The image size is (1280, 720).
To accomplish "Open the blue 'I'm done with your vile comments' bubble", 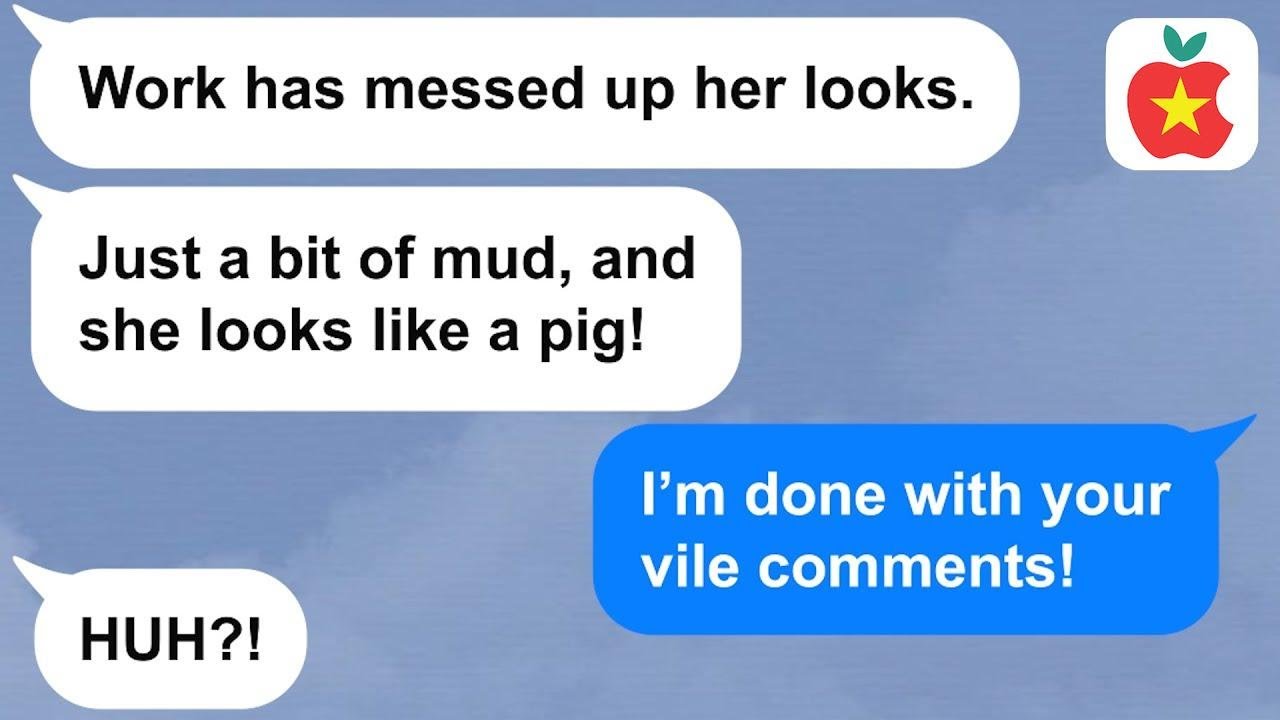I will click(905, 529).
